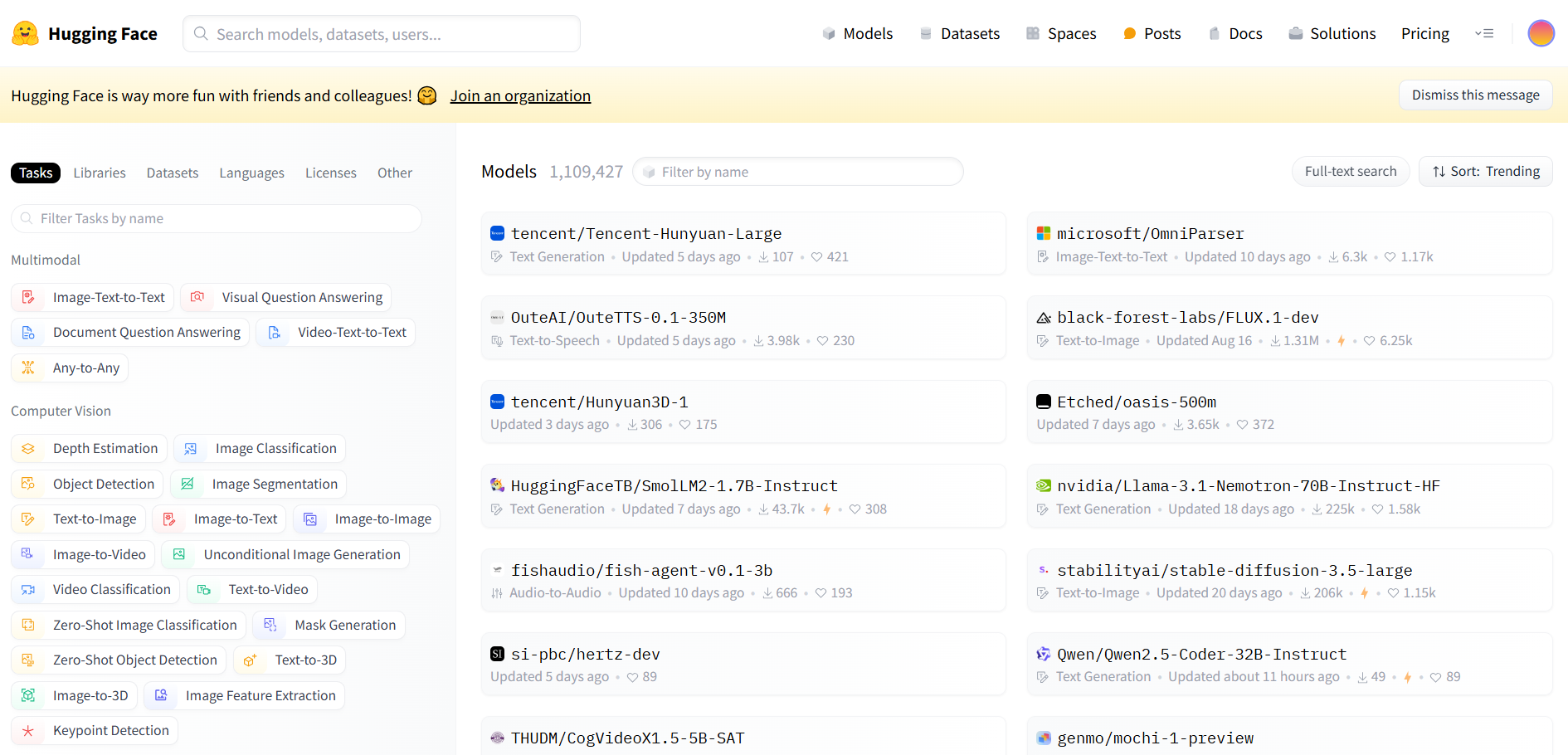This screenshot has height=755, width=1568.
Task: Click the Image-to-Video task icon
Action: (x=28, y=554)
